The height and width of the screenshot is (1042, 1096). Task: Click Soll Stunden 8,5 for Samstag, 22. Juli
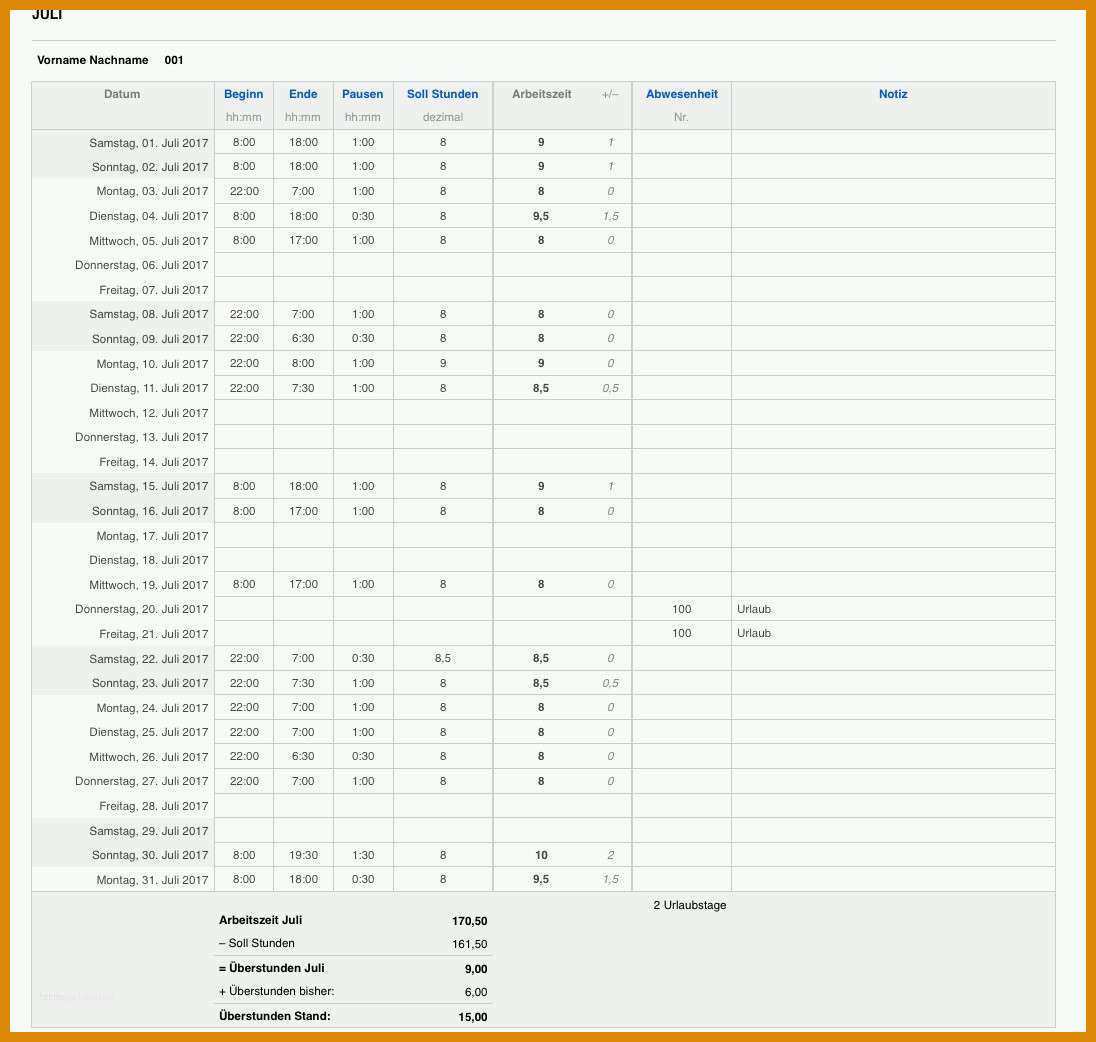pos(442,658)
